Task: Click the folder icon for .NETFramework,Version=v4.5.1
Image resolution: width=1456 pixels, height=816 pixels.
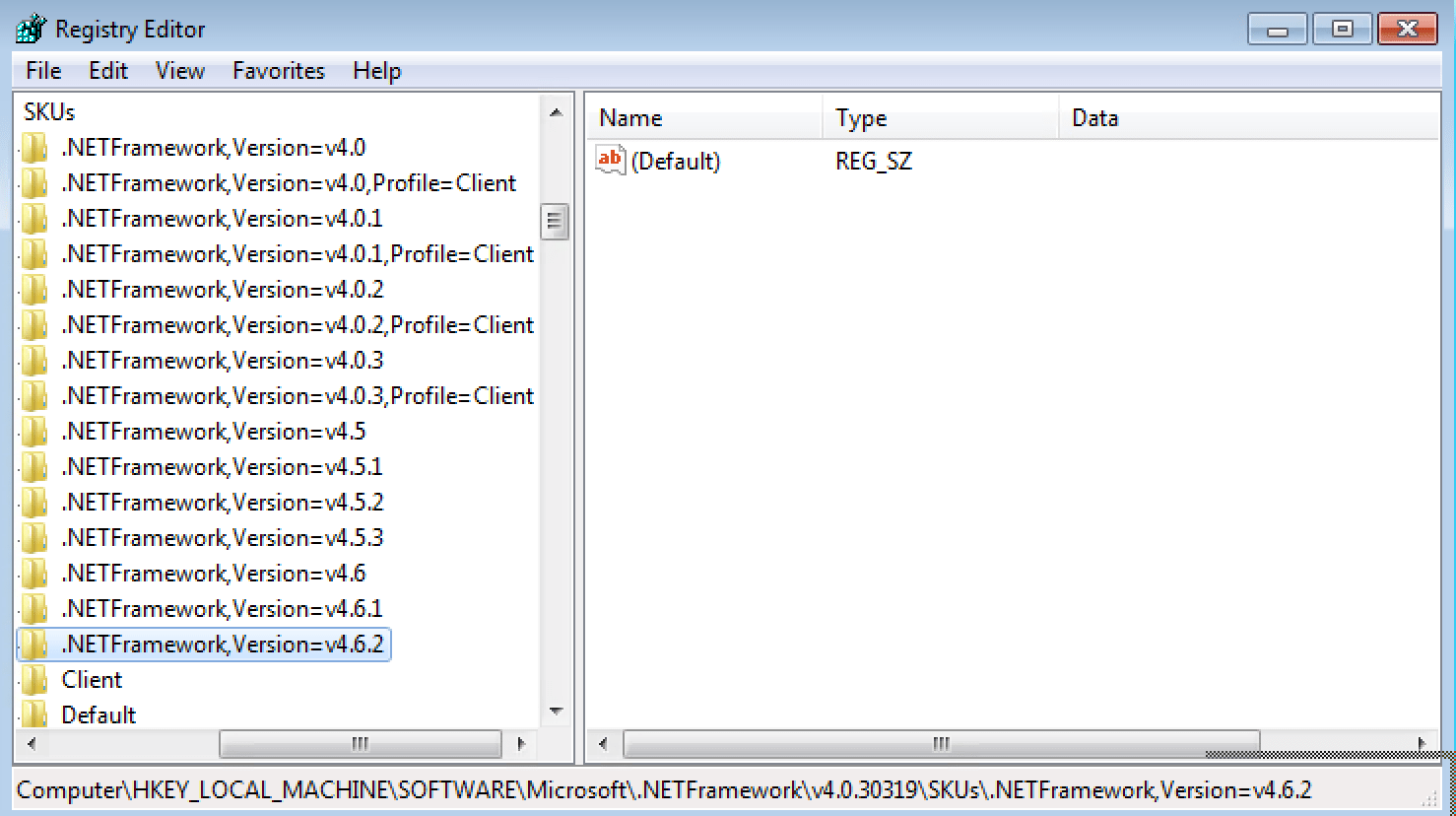Action: (33, 467)
